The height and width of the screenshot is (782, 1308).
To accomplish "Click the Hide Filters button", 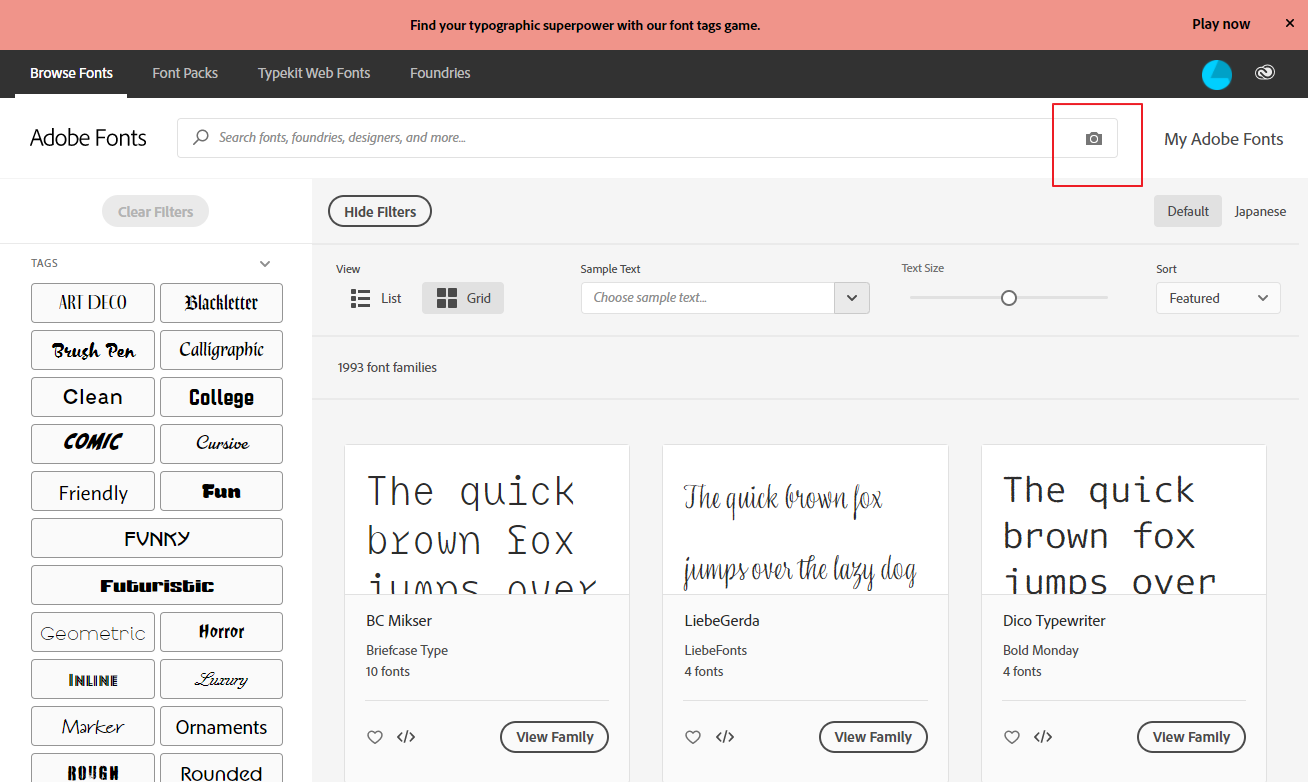I will [380, 212].
